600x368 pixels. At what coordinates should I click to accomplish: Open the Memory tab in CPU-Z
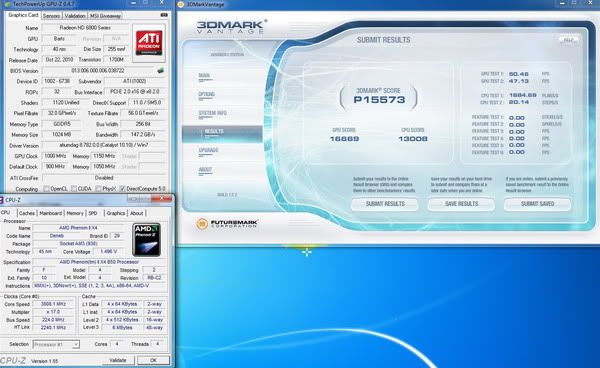pyautogui.click(x=75, y=213)
